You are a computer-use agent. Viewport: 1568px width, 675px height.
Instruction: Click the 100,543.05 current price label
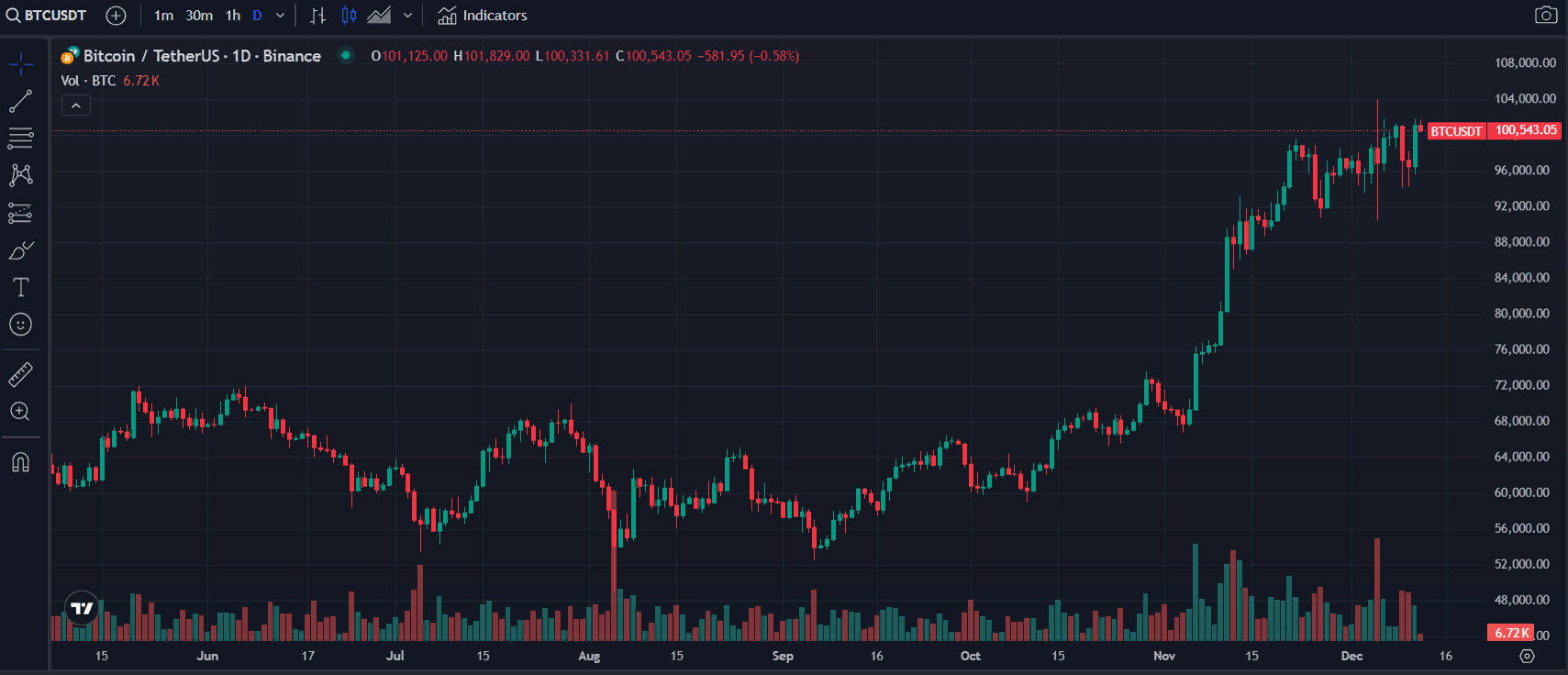[x=1525, y=130]
